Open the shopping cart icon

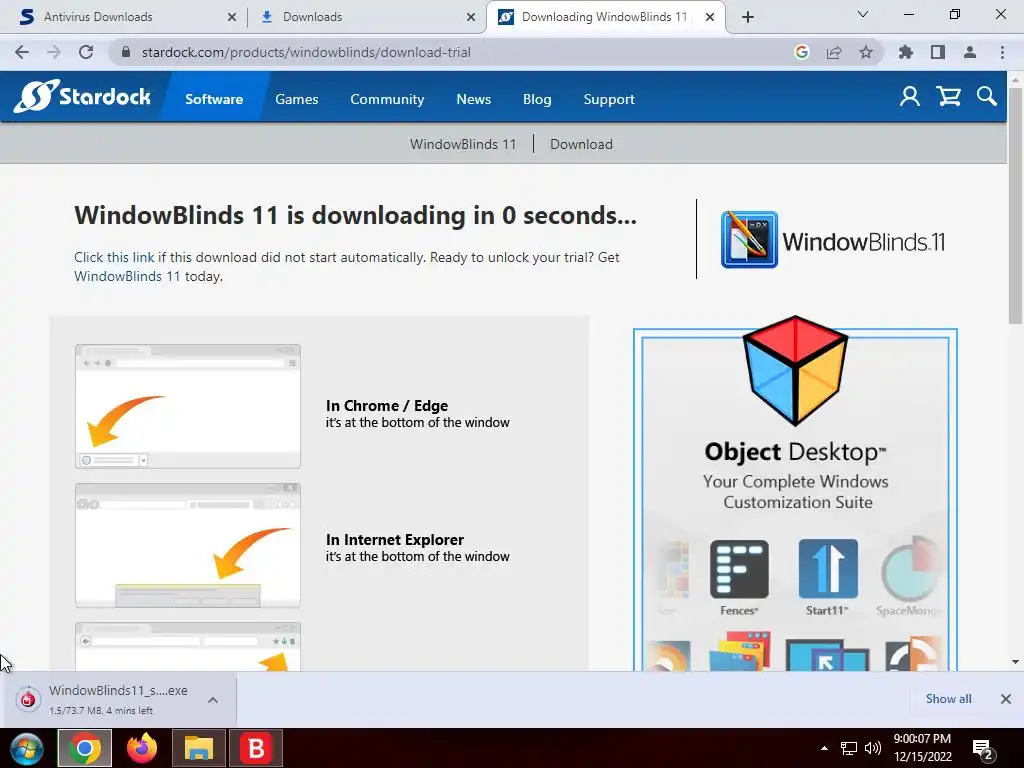948,97
